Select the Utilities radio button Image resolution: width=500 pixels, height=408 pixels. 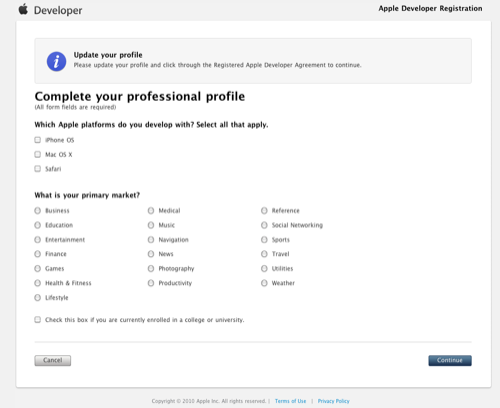click(264, 268)
